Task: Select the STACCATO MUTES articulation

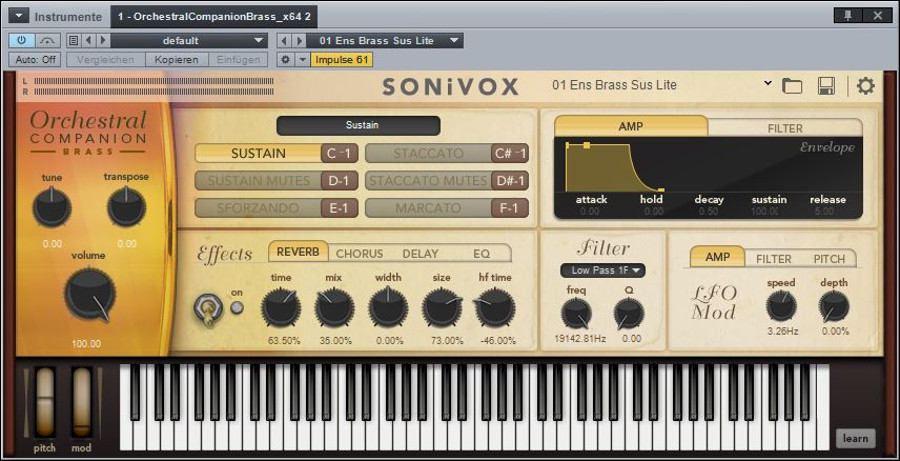Action: tap(428, 181)
